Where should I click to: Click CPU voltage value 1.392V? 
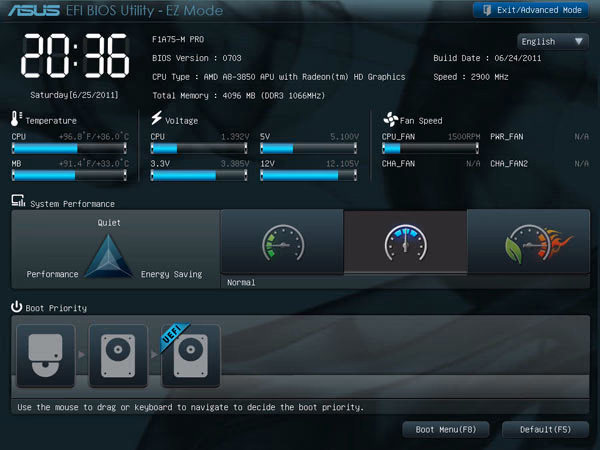(x=235, y=137)
